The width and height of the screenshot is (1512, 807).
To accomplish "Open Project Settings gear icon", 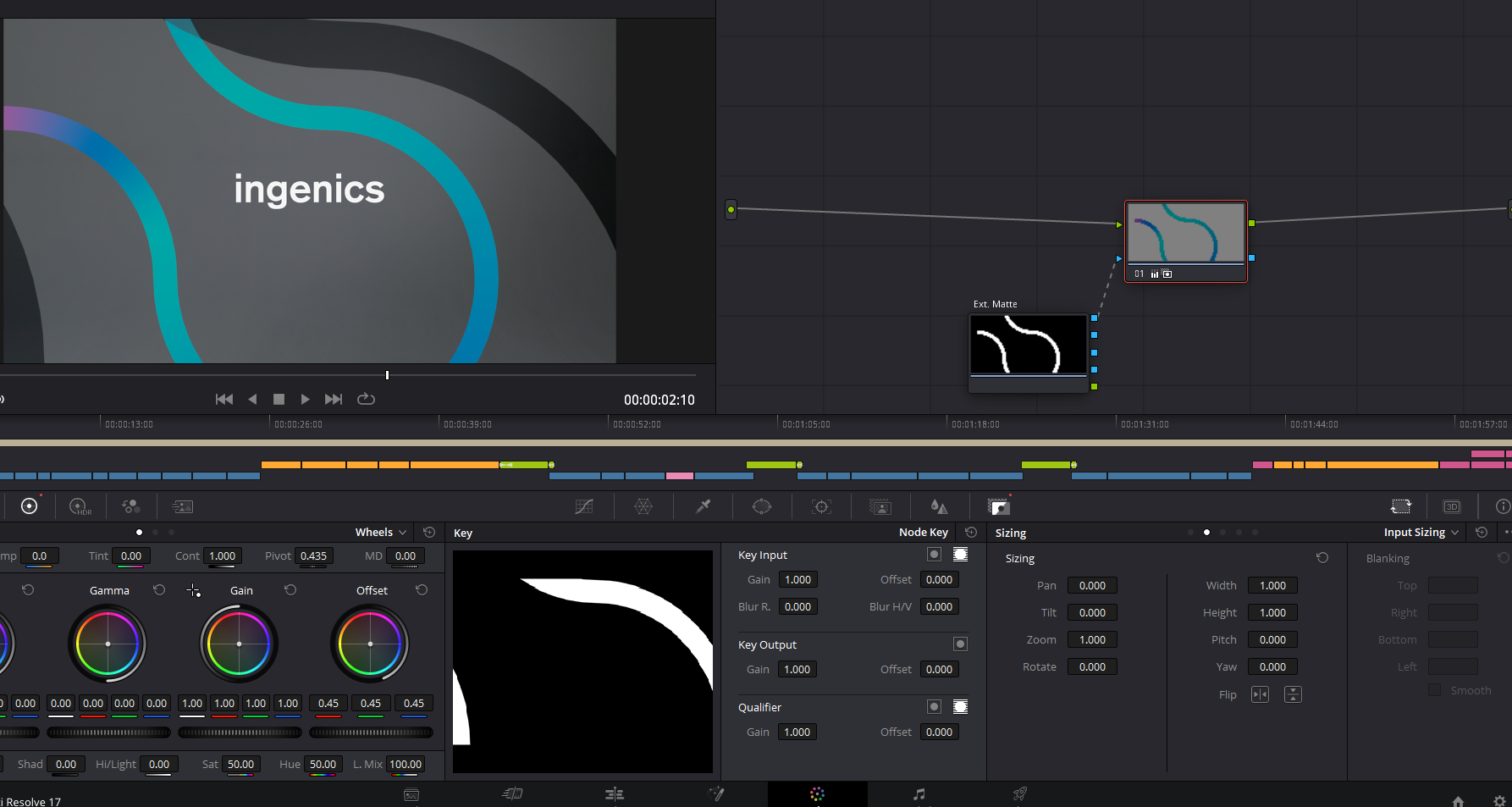I will click(x=1499, y=801).
